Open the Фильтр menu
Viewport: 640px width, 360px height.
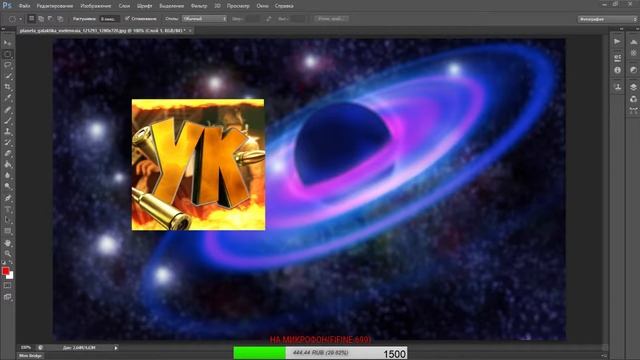click(199, 6)
